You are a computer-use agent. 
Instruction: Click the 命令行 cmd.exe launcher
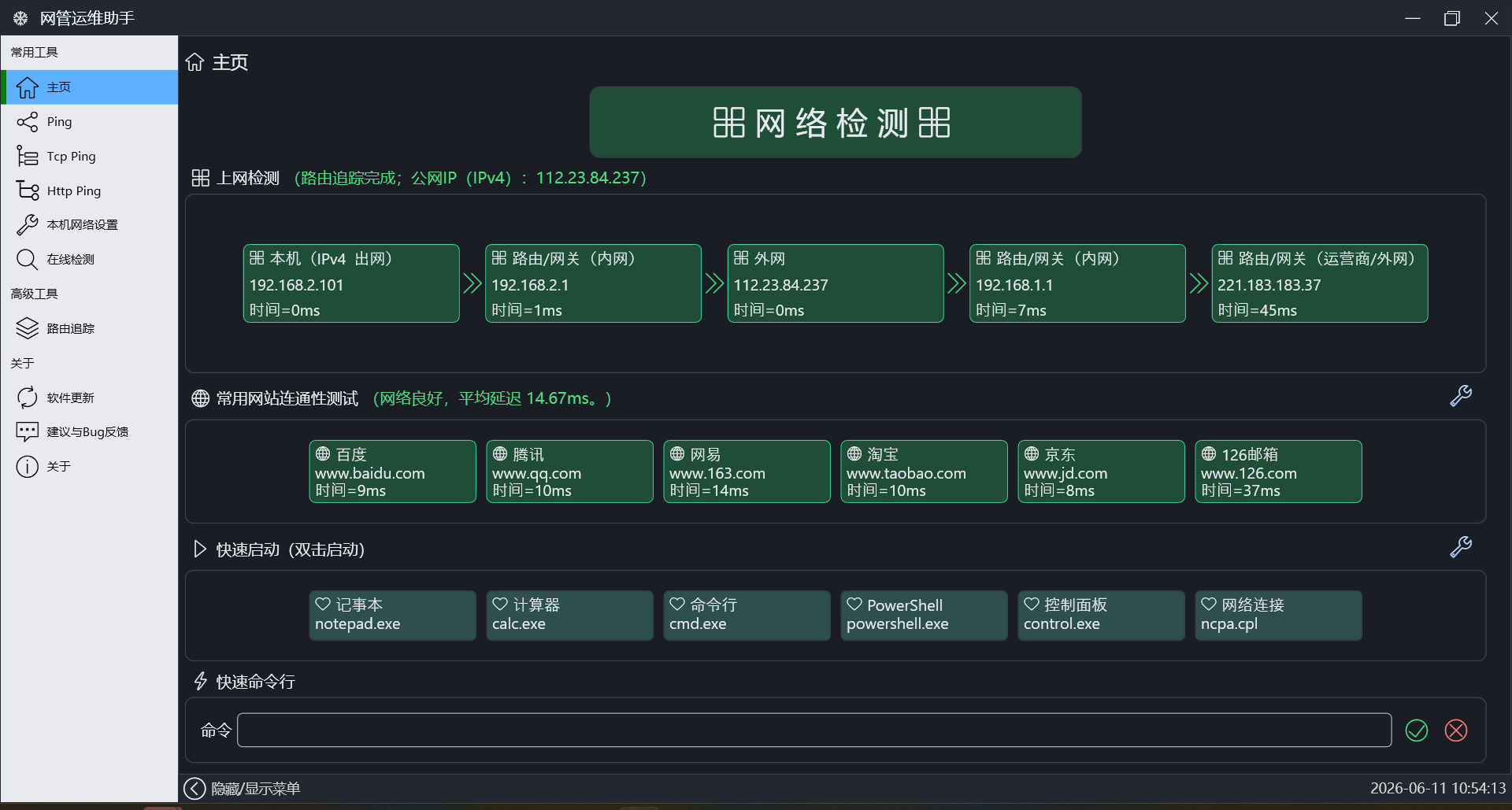[747, 616]
